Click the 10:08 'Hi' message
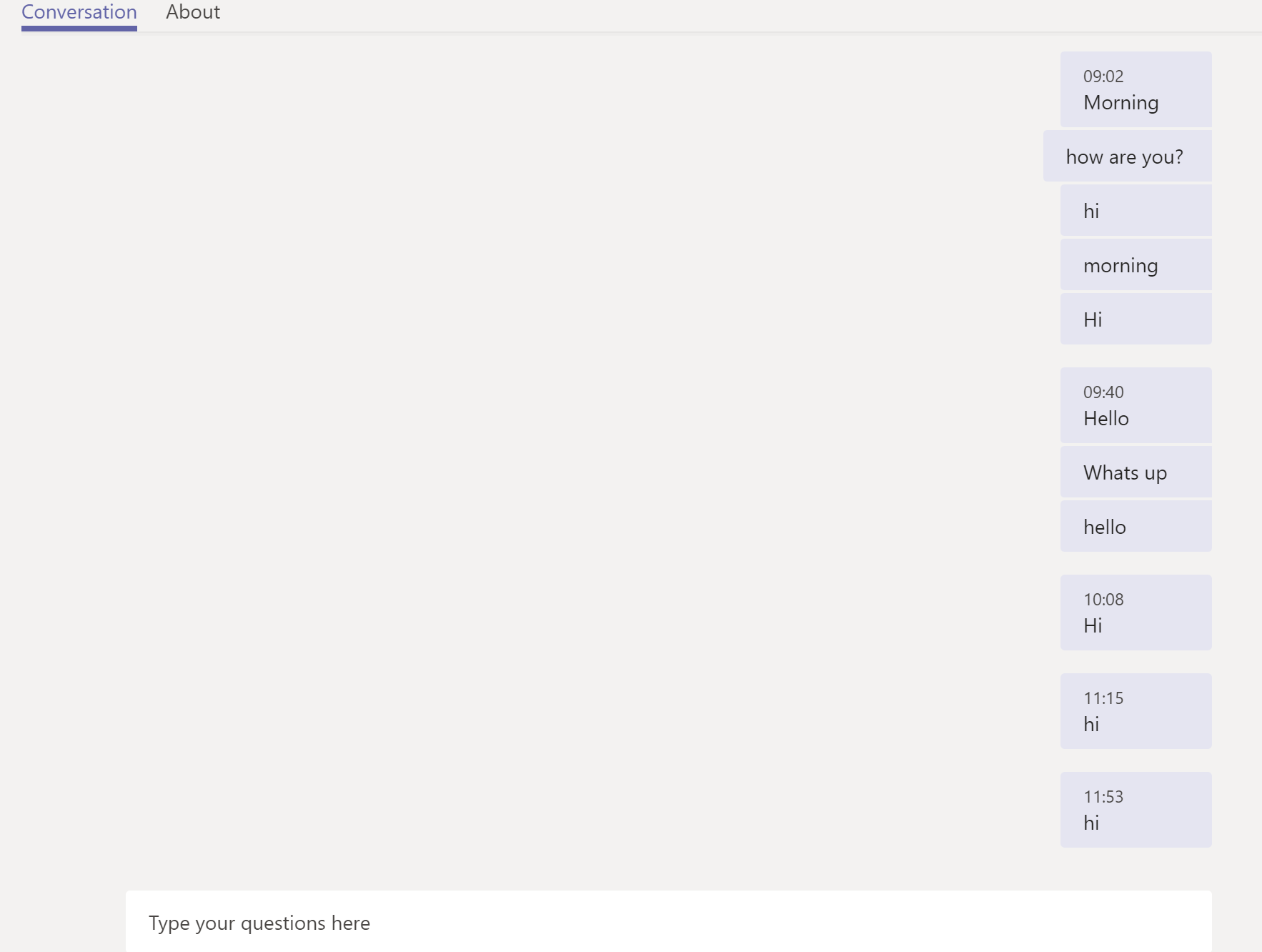1262x952 pixels. 1136,613
